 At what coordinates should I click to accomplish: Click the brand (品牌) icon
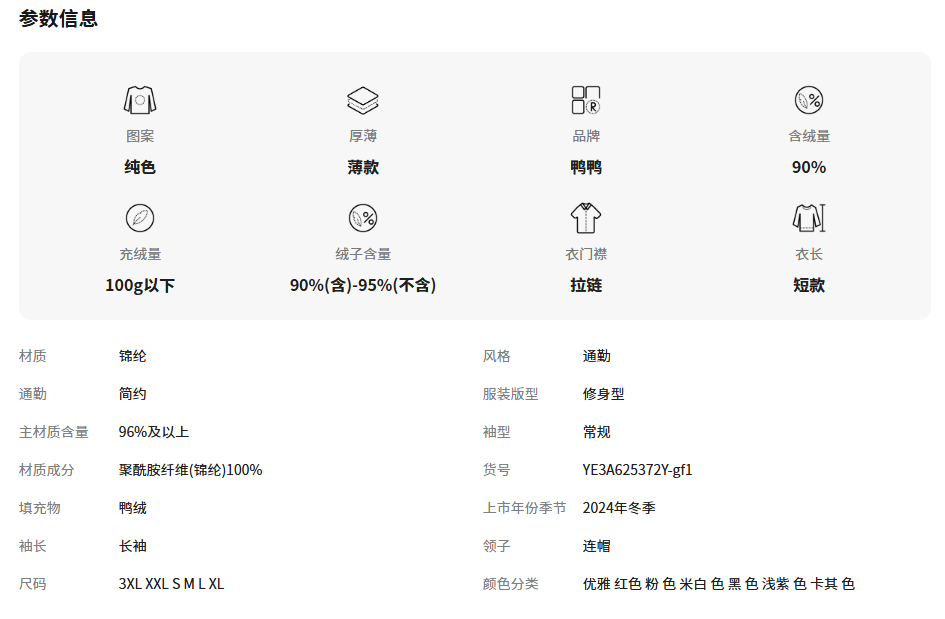[586, 100]
